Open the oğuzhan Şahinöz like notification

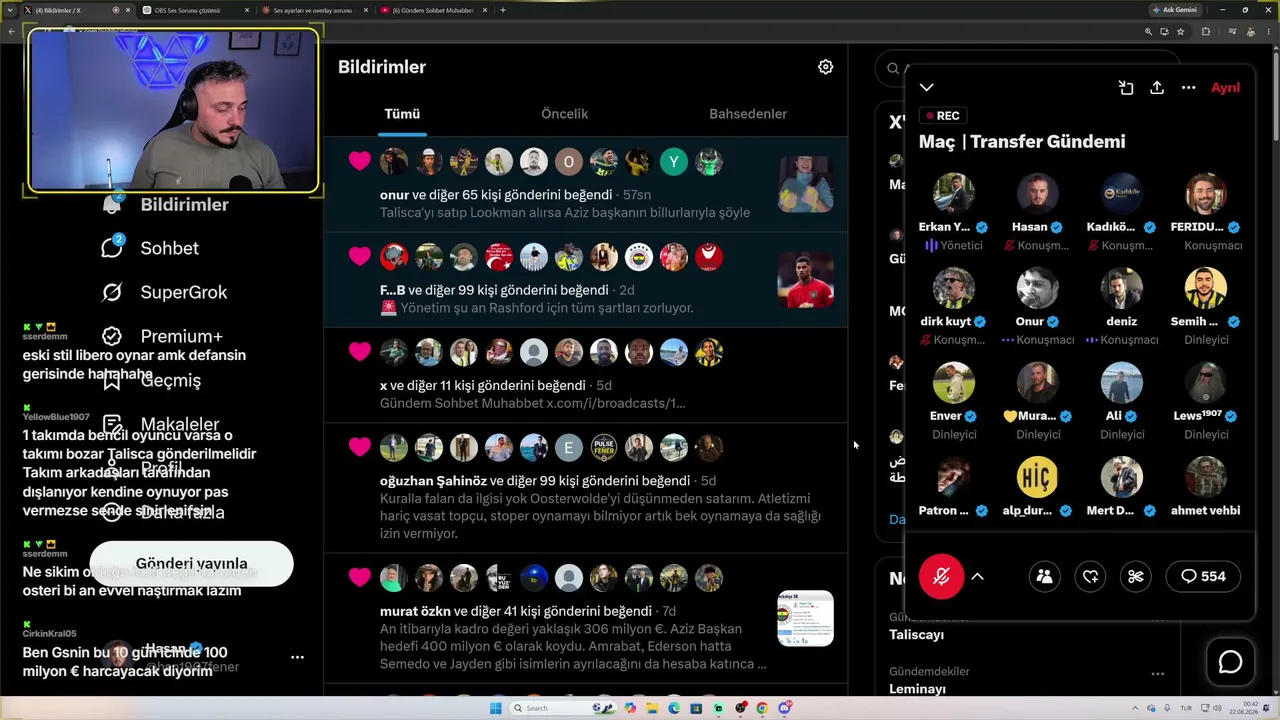click(x=586, y=488)
